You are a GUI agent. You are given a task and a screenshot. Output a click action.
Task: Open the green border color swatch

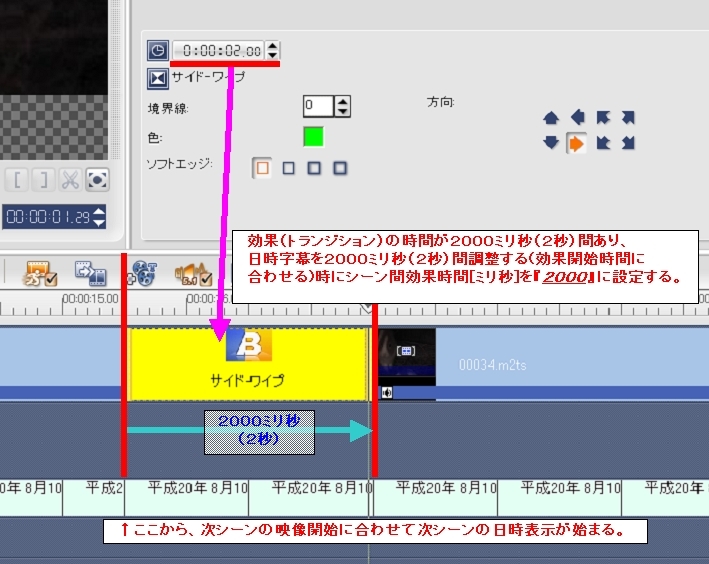313,137
